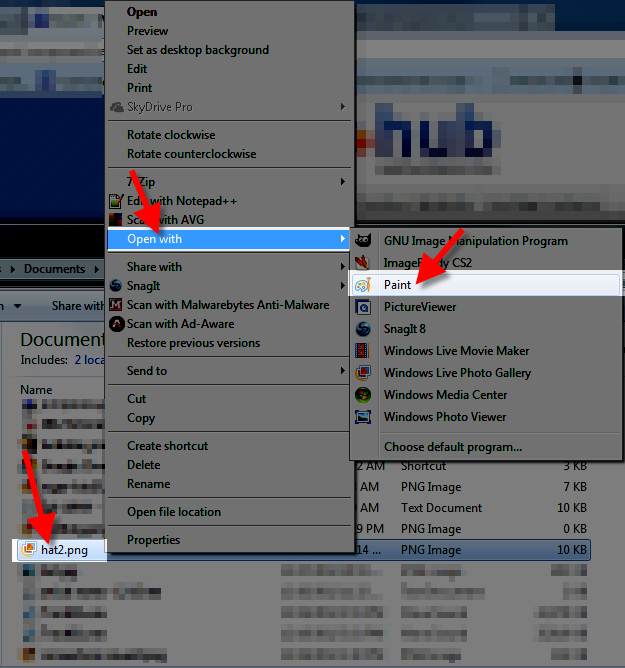The width and height of the screenshot is (625, 668).
Task: Expand the Send to submenu
Action: [343, 371]
